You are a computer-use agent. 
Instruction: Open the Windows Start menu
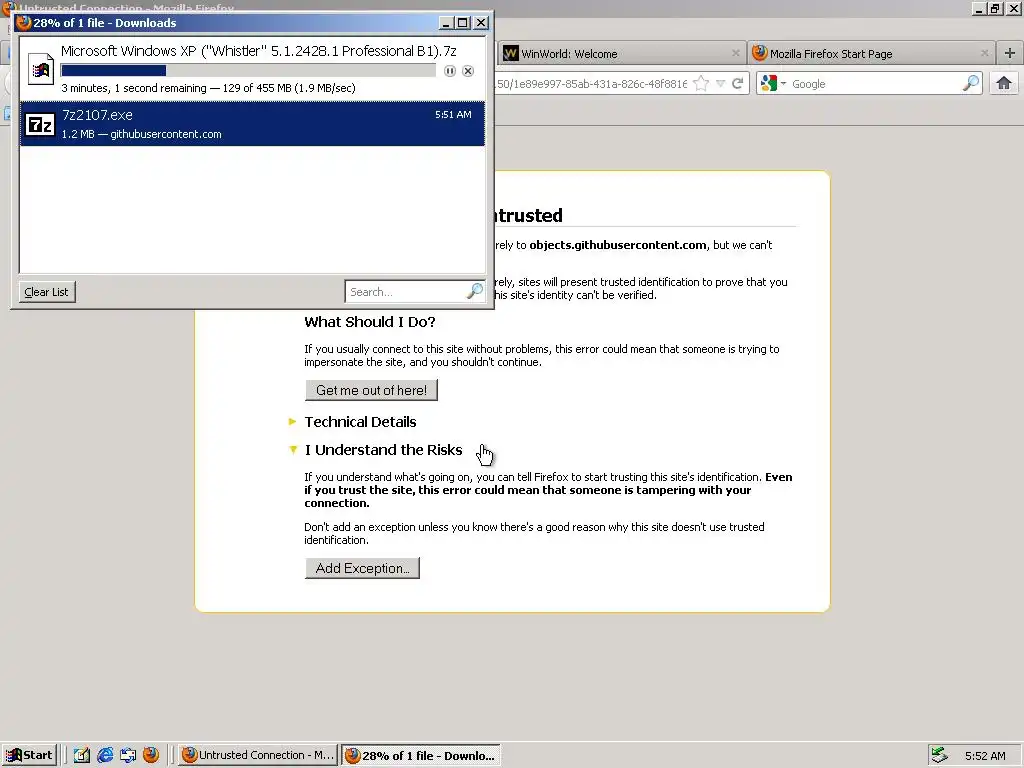point(29,755)
